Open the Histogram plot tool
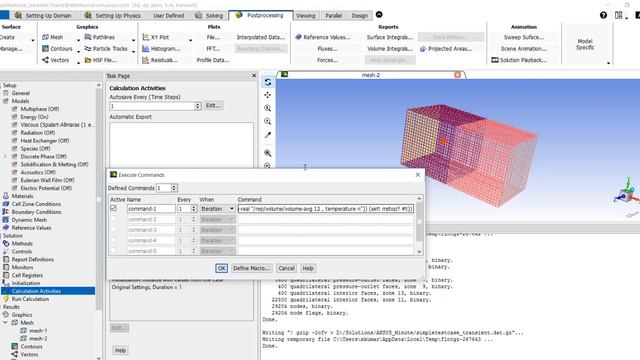This screenshot has width=640, height=360. (161, 49)
